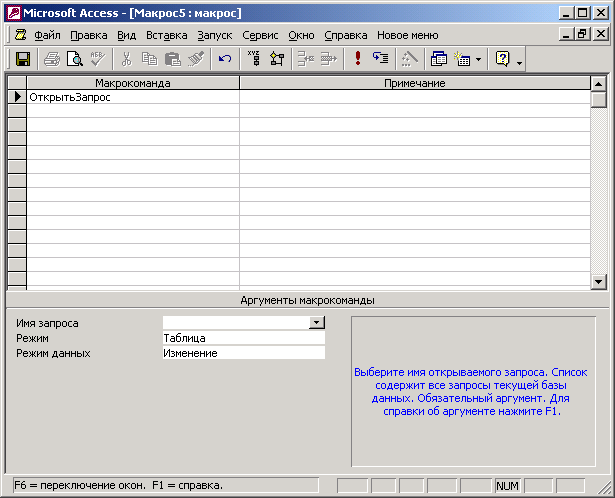Open toolbar options arrow after Help
Viewport: 615px width, 498px height.
(519, 63)
